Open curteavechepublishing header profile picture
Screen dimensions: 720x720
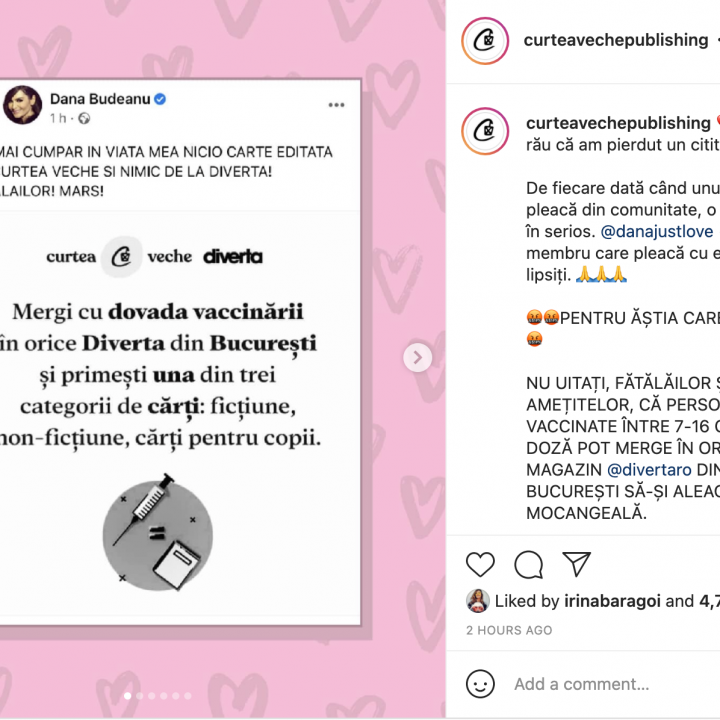pyautogui.click(x=485, y=41)
